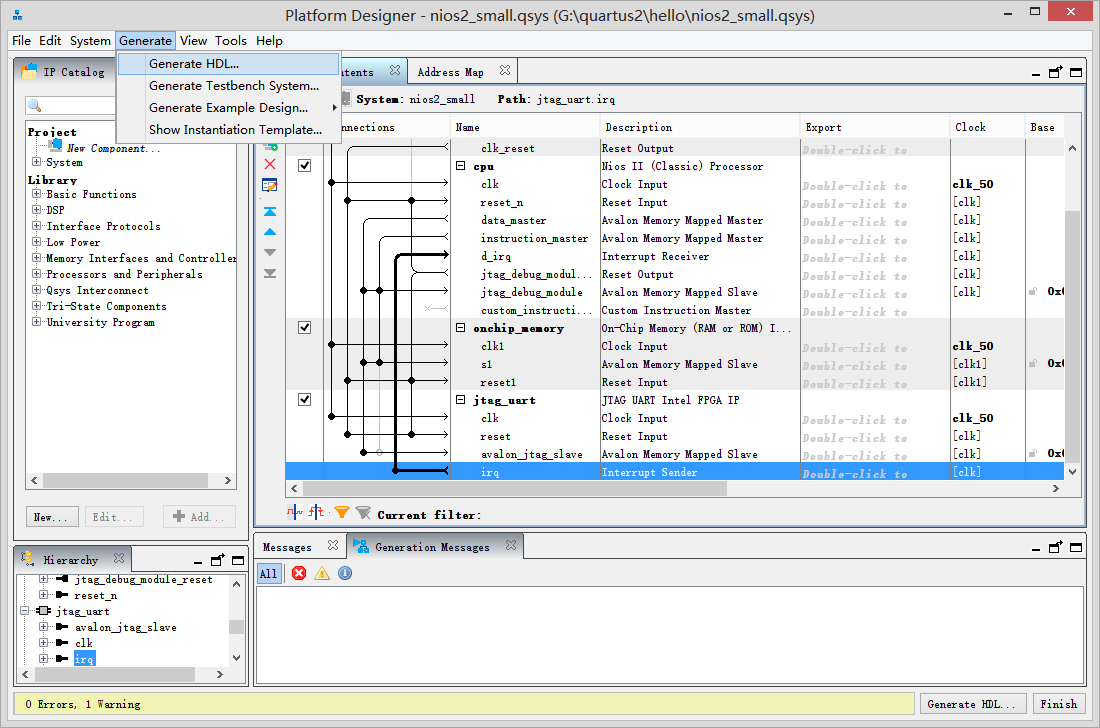Expand University Program category

click(36, 322)
